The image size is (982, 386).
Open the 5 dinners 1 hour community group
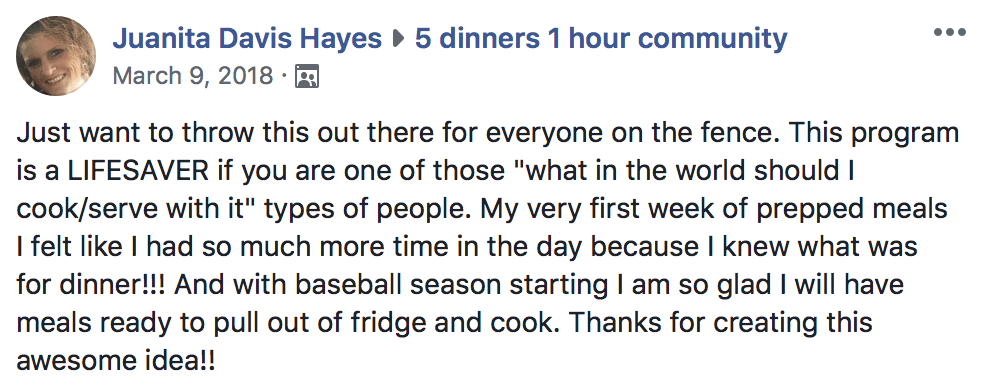click(601, 39)
